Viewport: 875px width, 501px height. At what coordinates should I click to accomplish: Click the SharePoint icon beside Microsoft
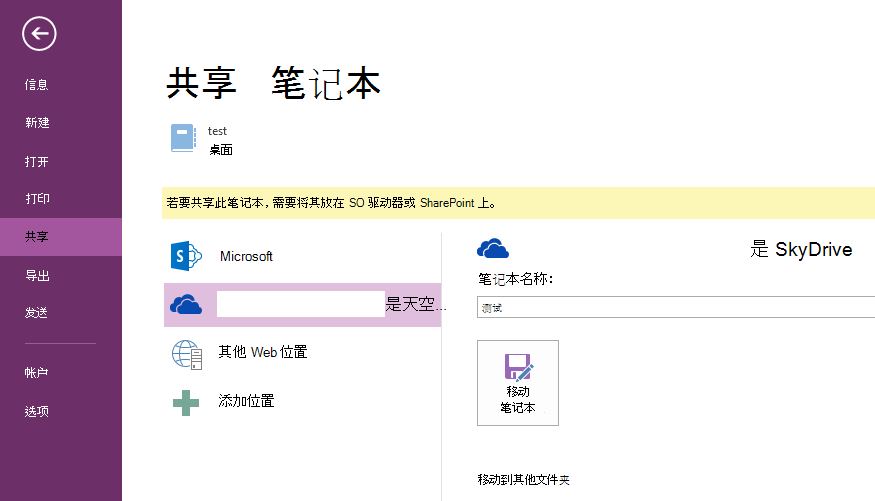coord(186,256)
